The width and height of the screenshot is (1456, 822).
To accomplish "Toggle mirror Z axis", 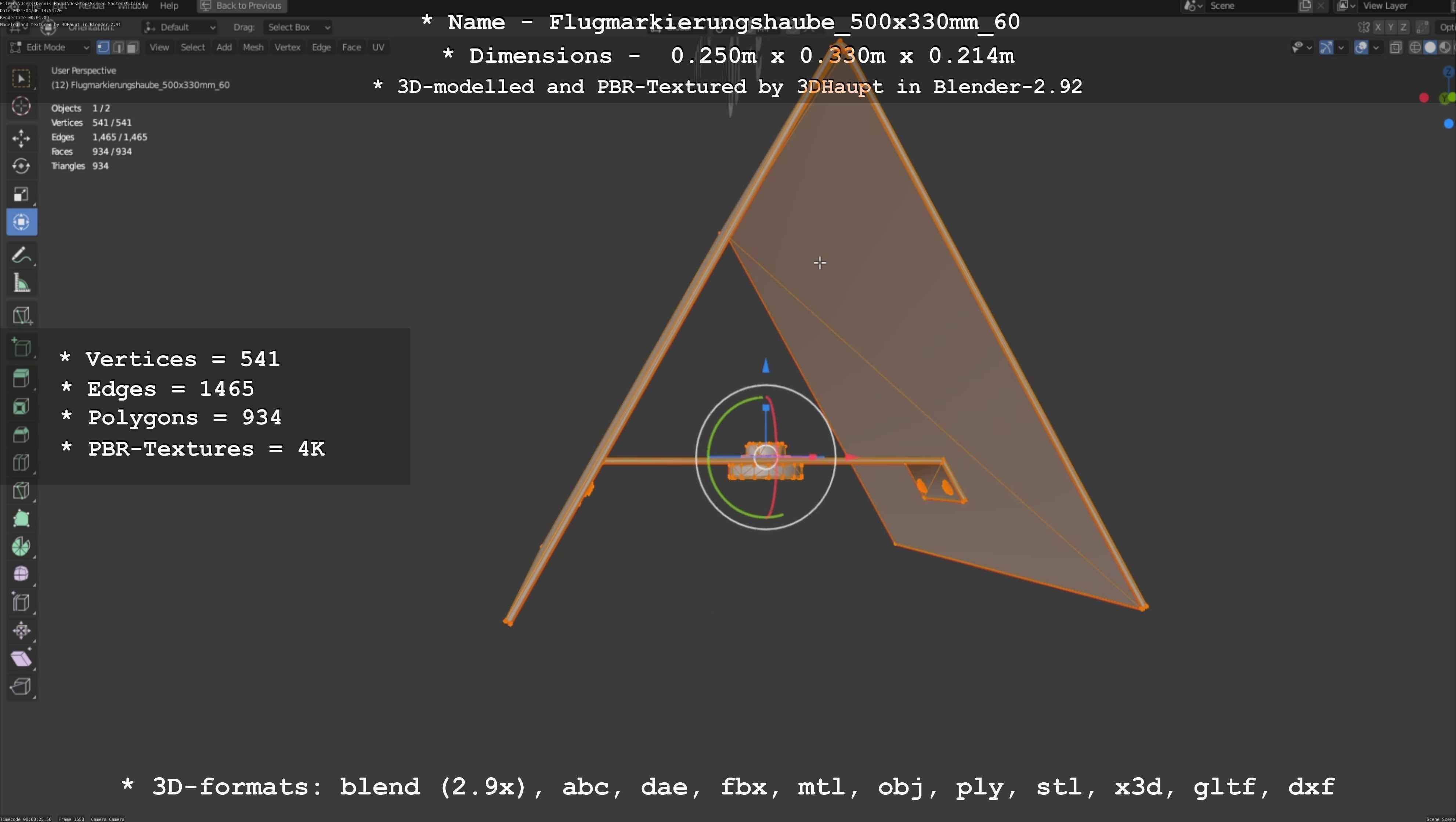I will [1403, 27].
